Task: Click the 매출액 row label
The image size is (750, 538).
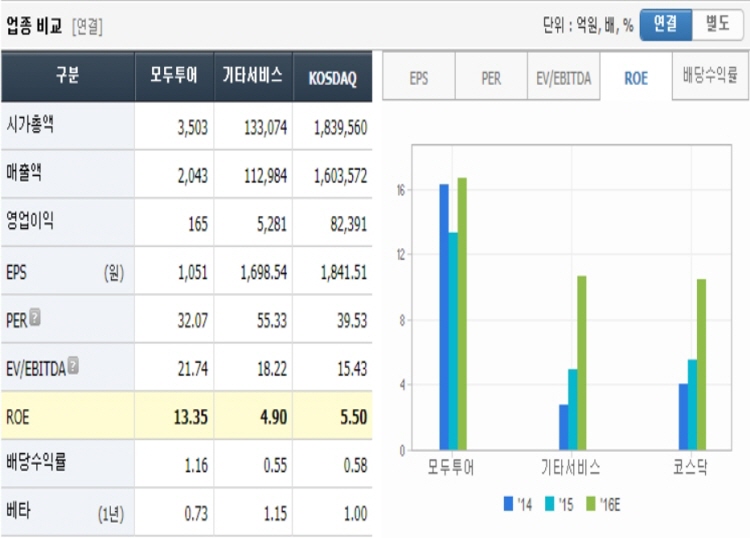Action: (x=24, y=173)
